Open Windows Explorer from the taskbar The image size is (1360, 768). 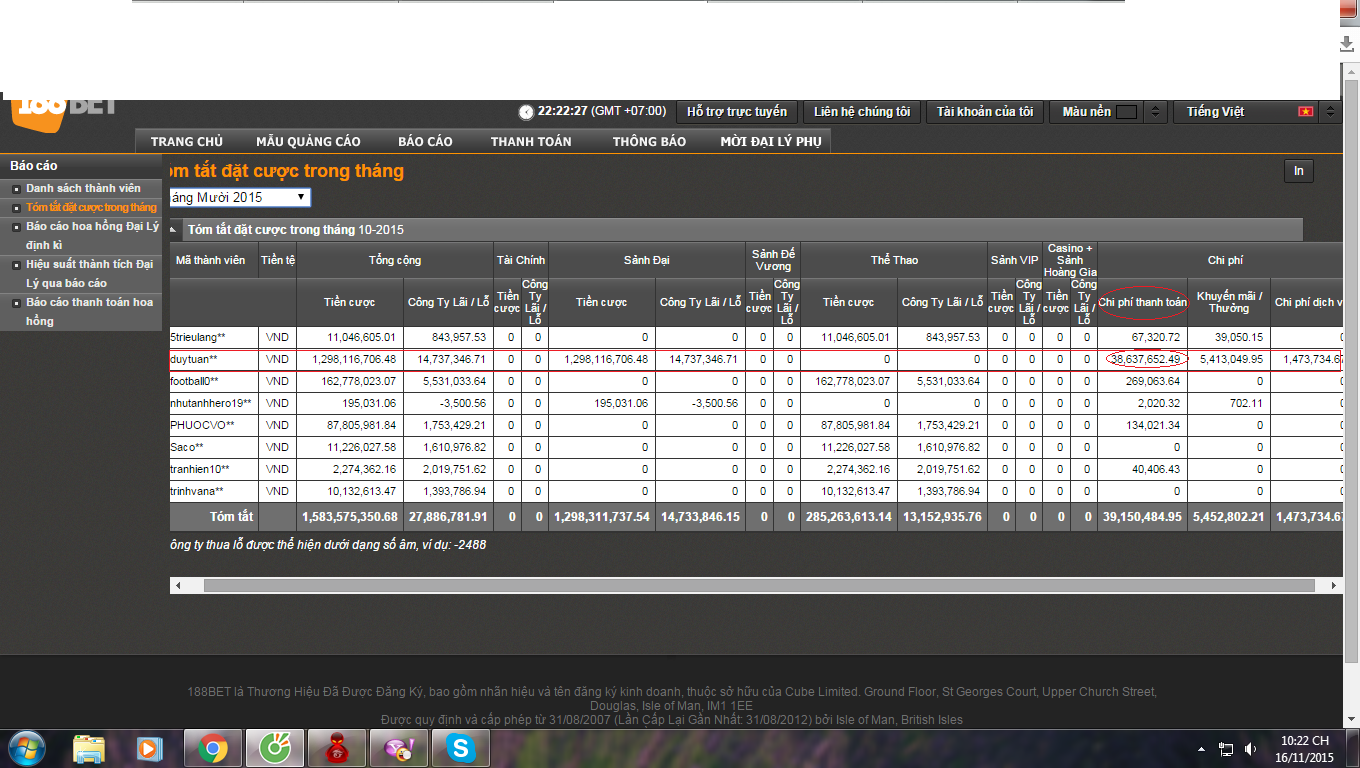click(x=89, y=748)
